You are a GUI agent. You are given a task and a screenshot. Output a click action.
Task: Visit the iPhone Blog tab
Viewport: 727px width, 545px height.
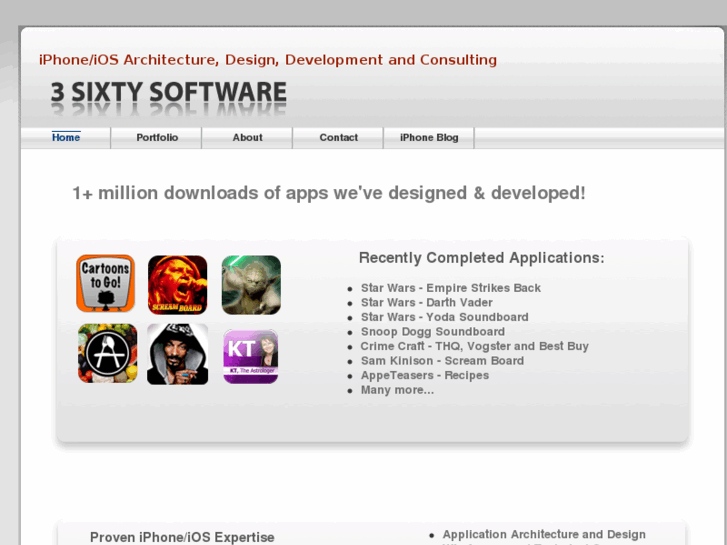coord(429,138)
